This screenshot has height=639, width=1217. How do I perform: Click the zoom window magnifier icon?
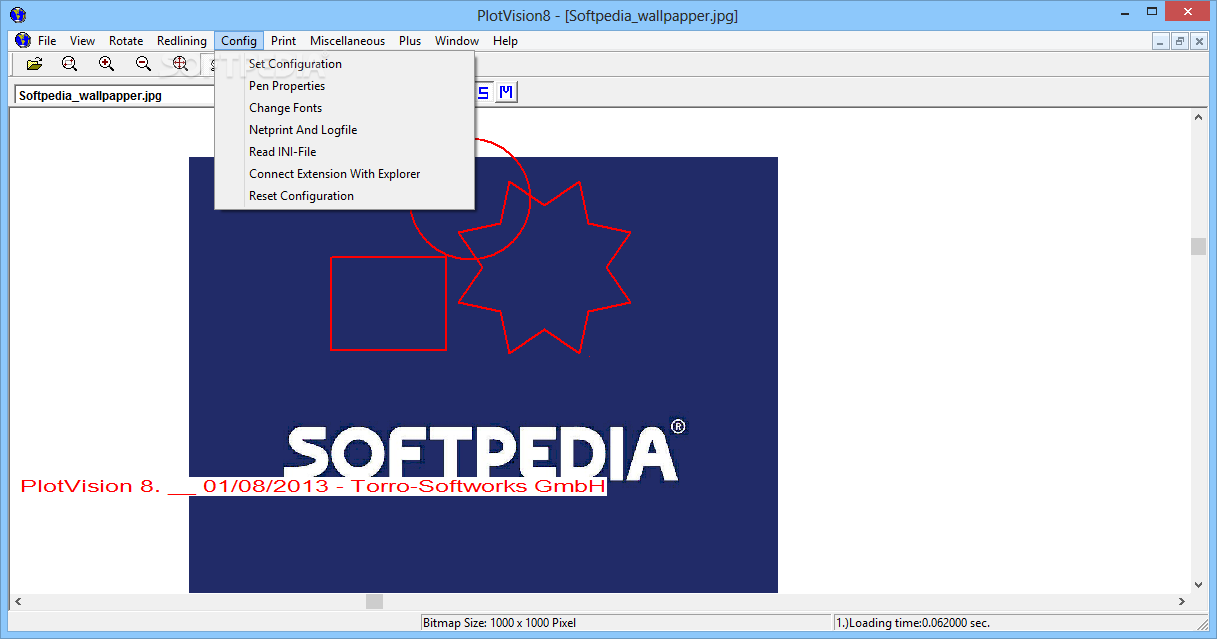(69, 64)
